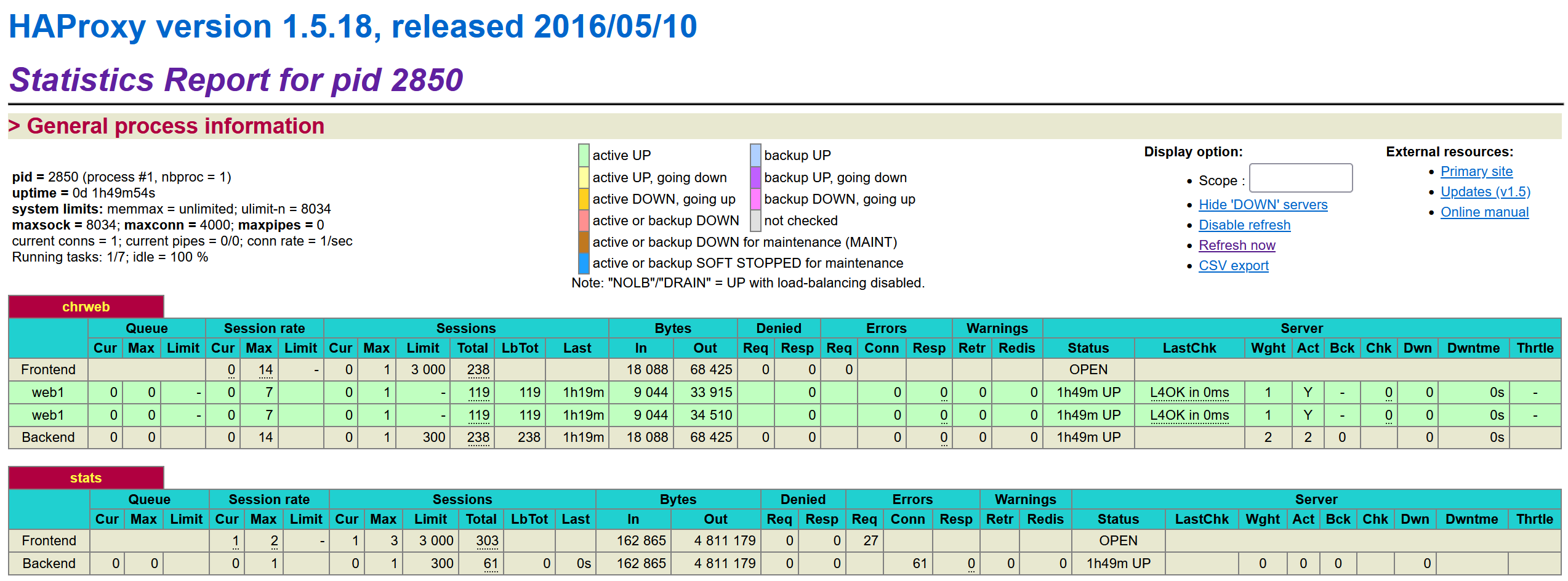This screenshot has width=1568, height=581.
Task: Click the Disable refresh link
Action: 1244,225
